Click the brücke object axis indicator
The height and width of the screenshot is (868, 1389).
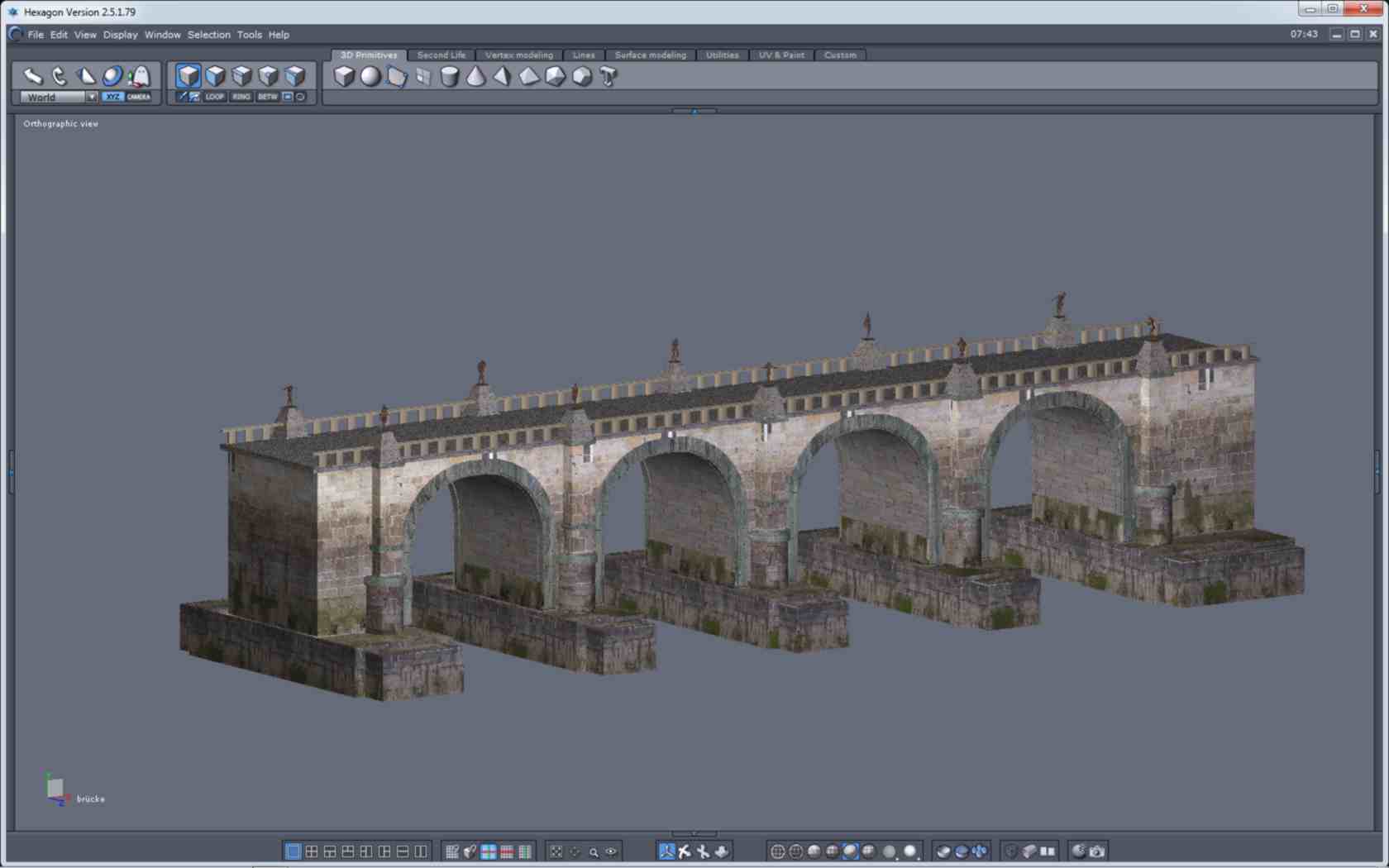click(x=56, y=789)
